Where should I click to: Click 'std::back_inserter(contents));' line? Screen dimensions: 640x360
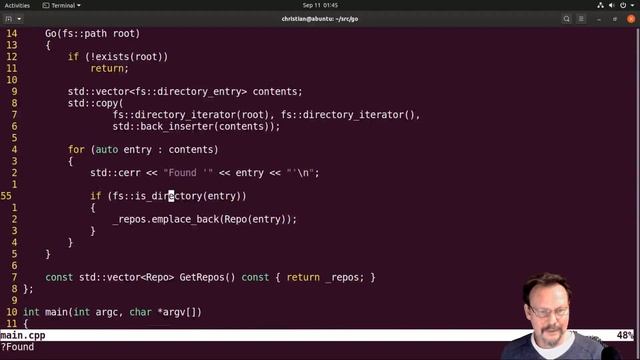click(x=196, y=126)
